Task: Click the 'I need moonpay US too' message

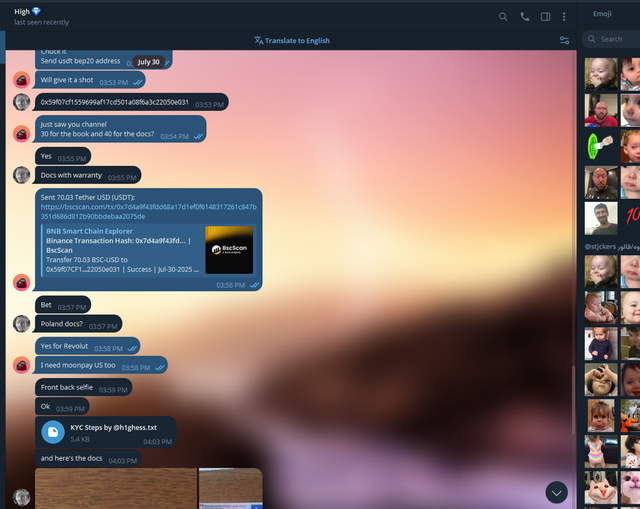Action: (101, 365)
